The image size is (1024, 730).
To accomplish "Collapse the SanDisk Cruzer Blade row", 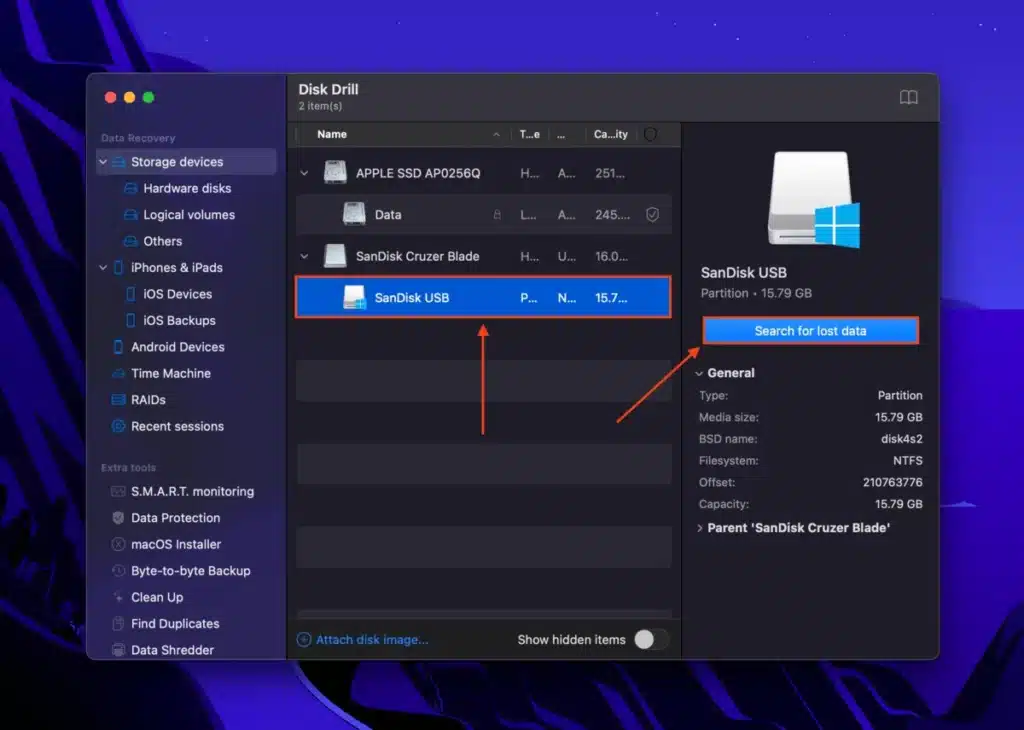I will [x=304, y=256].
